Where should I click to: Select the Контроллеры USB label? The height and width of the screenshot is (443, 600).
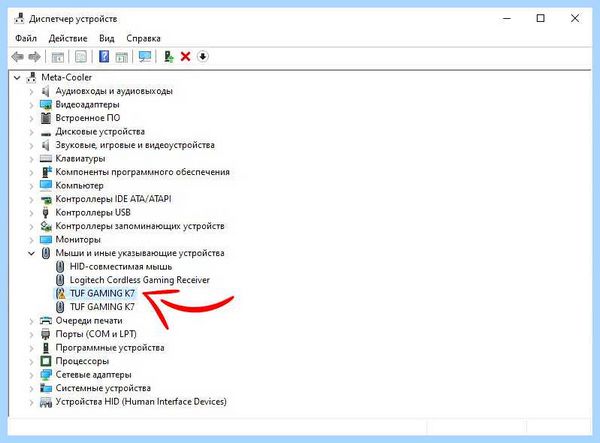pos(93,212)
